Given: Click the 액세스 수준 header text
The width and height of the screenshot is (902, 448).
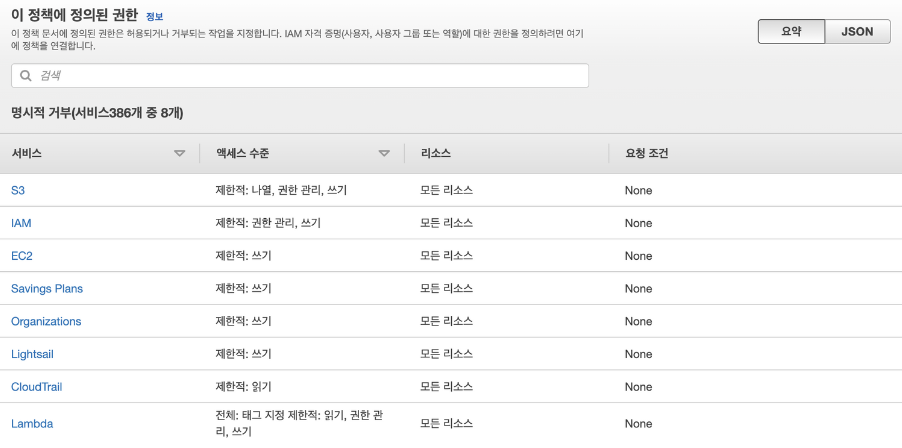Looking at the screenshot, I should pos(243,154).
